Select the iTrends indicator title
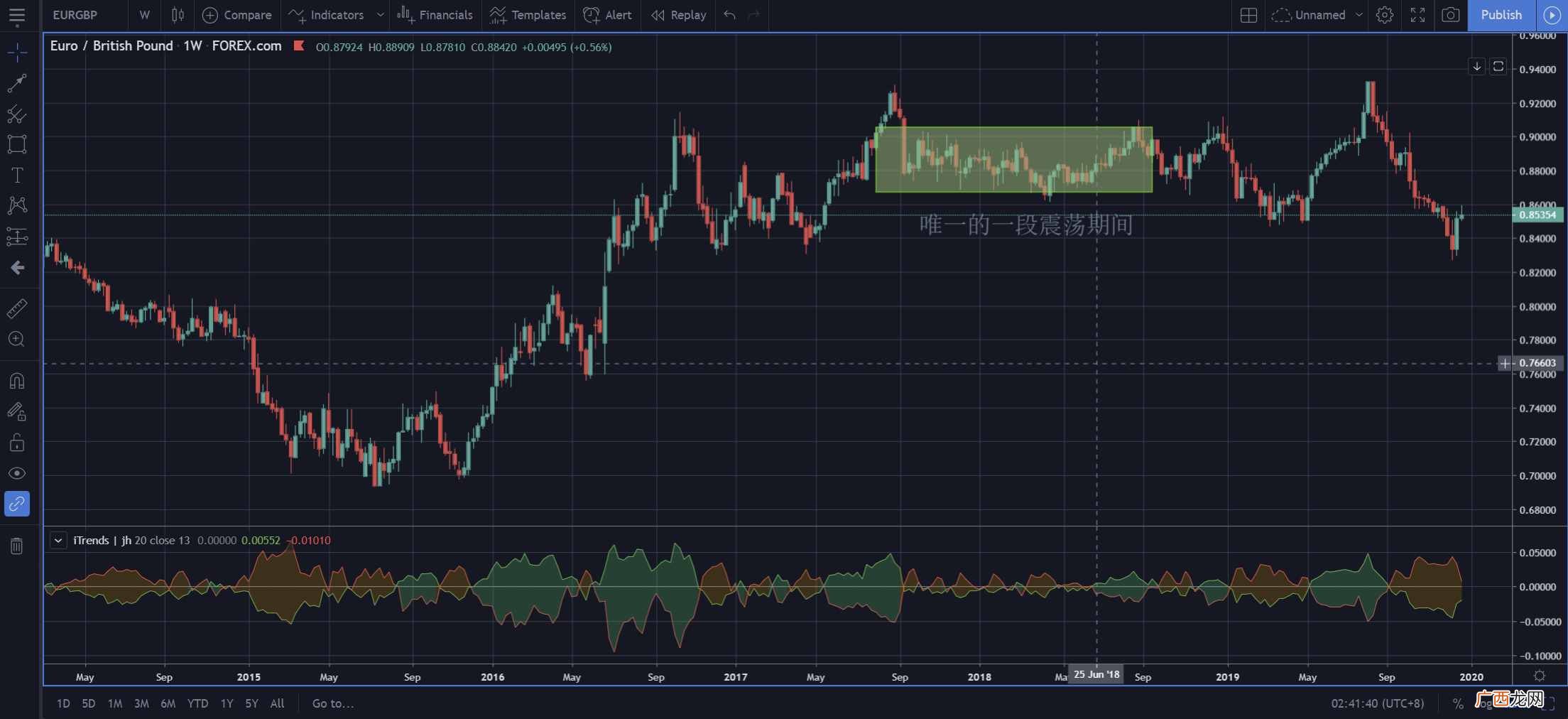 tap(103, 541)
